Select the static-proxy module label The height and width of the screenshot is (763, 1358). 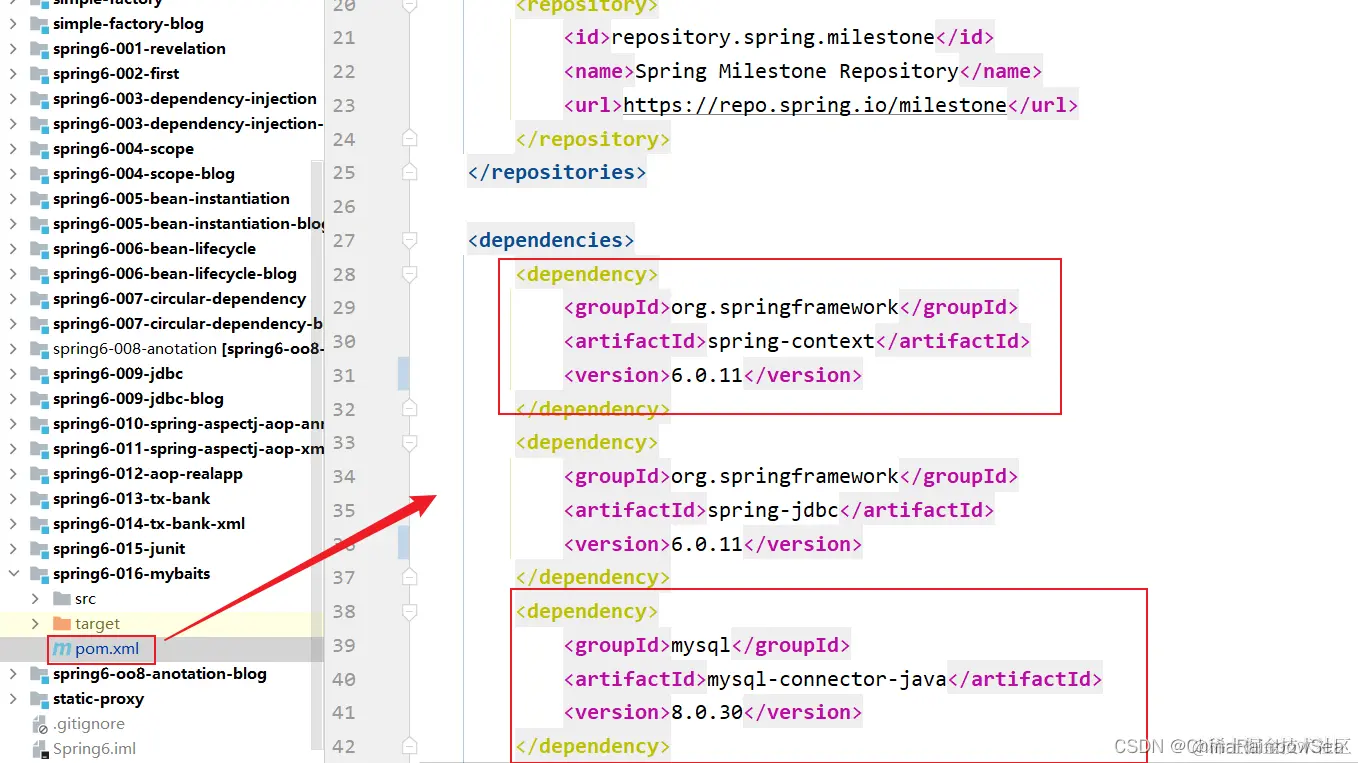tap(98, 698)
